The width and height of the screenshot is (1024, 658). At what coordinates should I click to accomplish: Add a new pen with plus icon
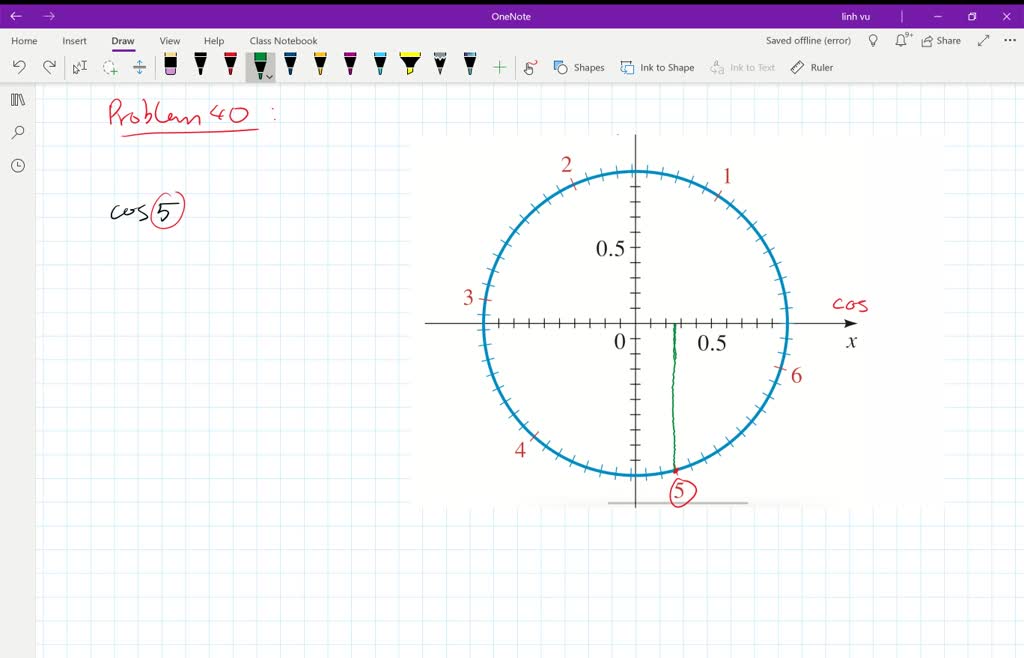[500, 67]
